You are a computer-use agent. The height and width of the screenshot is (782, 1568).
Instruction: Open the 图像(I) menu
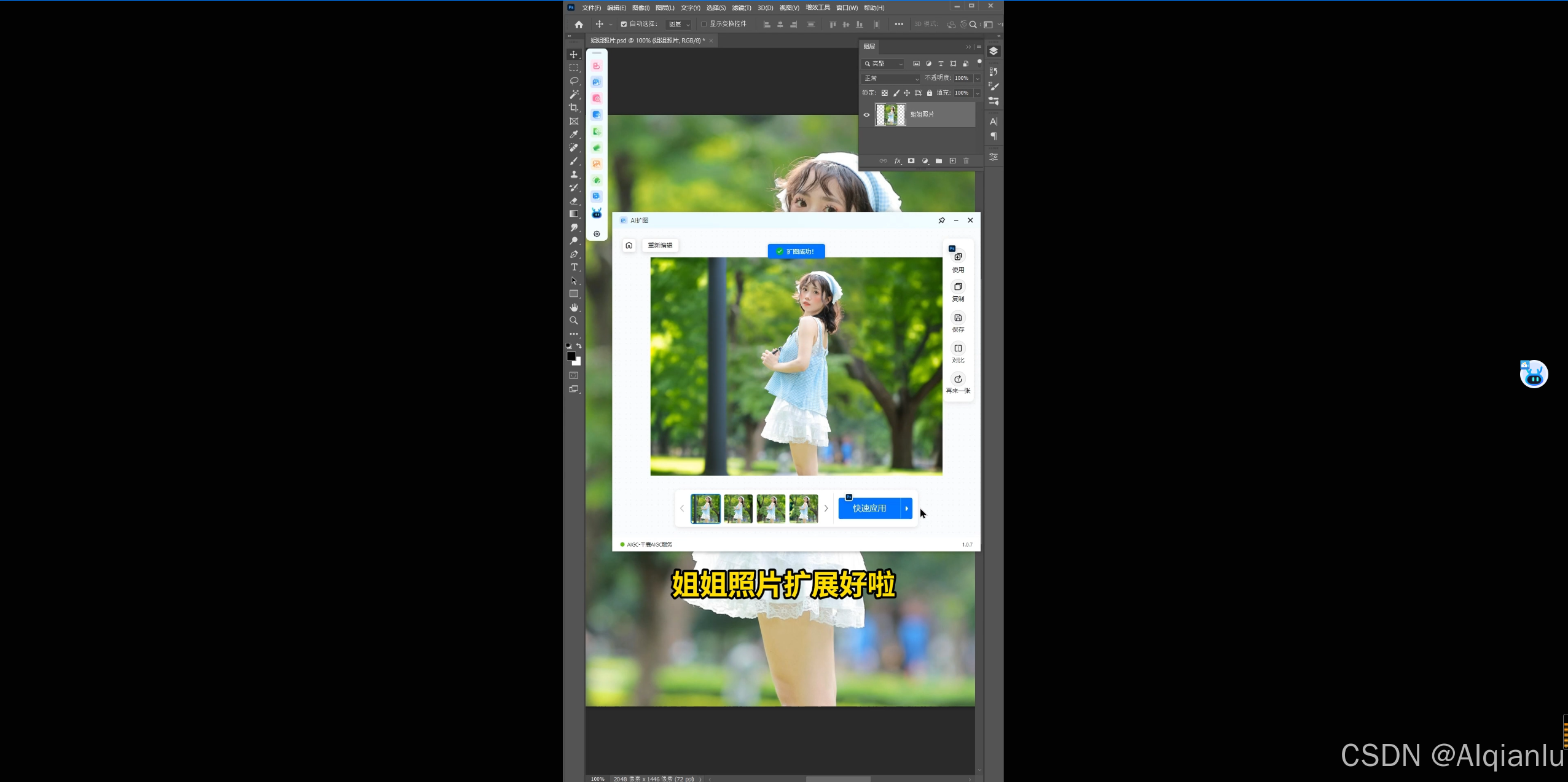coord(640,7)
